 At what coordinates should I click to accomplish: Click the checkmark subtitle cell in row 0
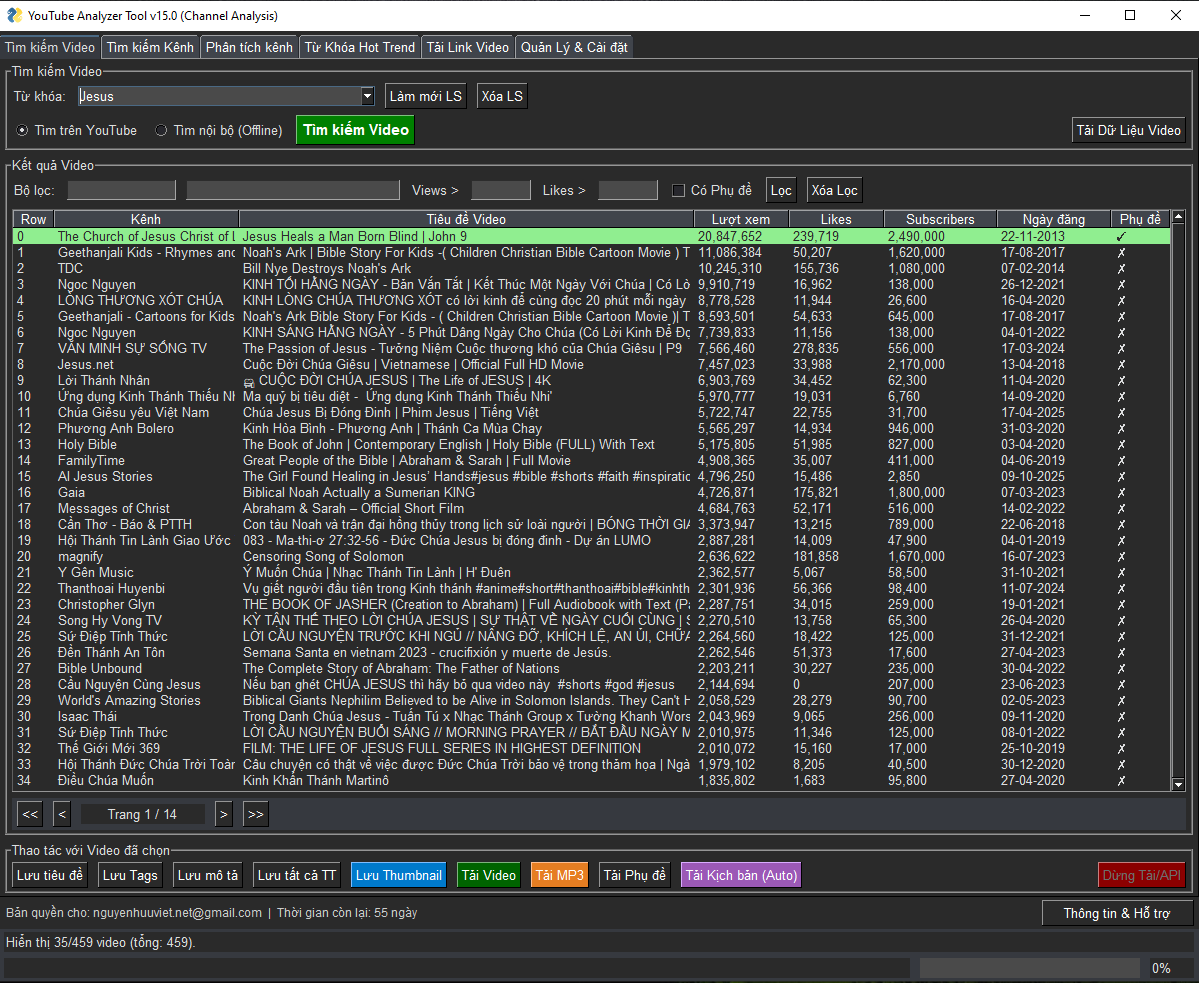click(x=1121, y=237)
